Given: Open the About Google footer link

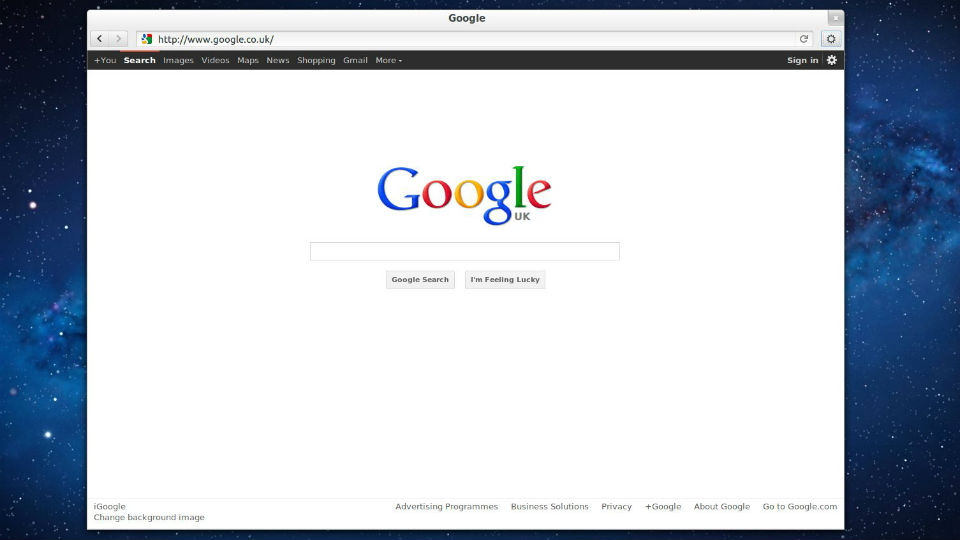Looking at the screenshot, I should click(x=721, y=506).
